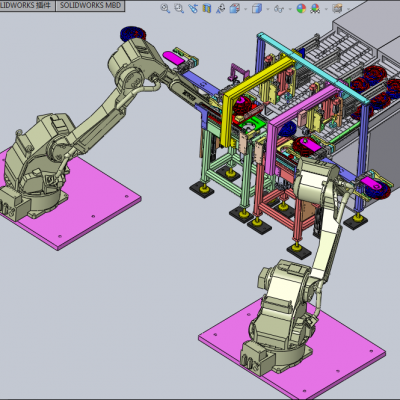Screen dimensions: 400x400
Task: Expand the View Orientation dropdown arrow
Action: tap(246, 9)
